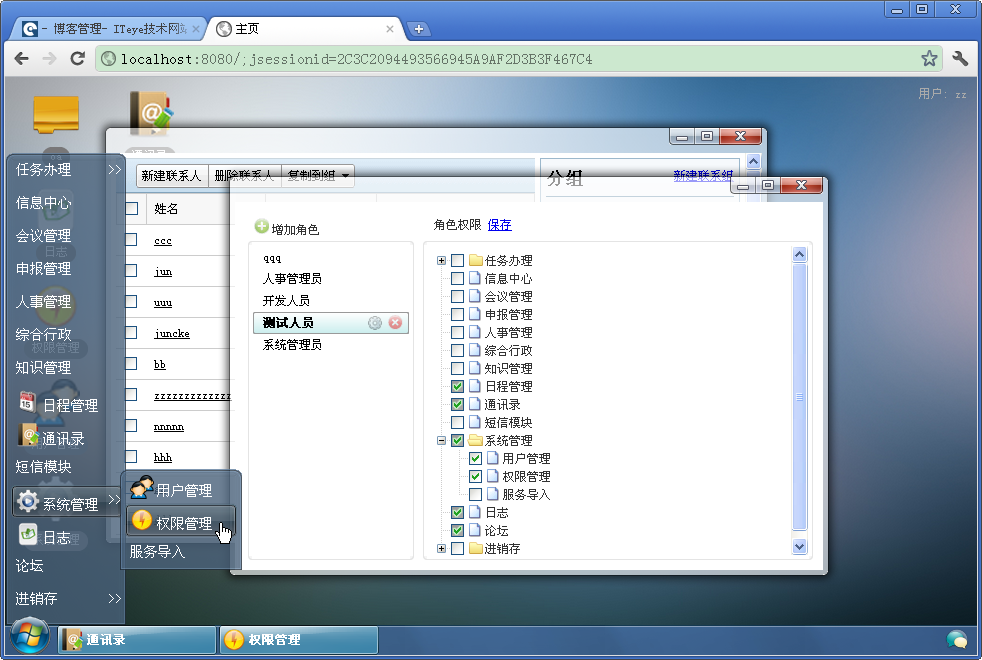Screen dimensions: 982x660
Task: Open the 复制到组 dropdown arrow
Action: click(344, 175)
